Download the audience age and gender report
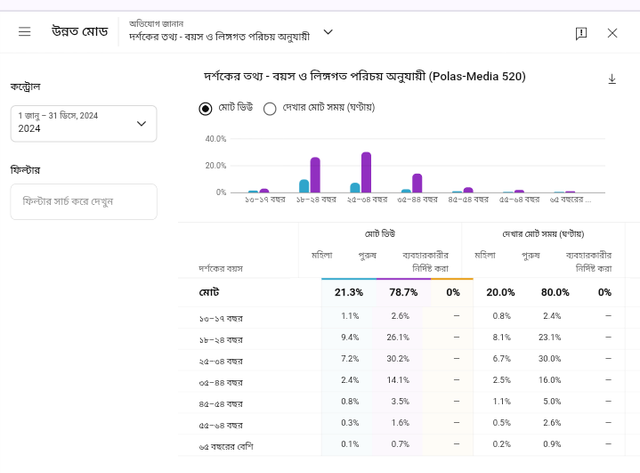The image size is (640, 473). coord(612,79)
